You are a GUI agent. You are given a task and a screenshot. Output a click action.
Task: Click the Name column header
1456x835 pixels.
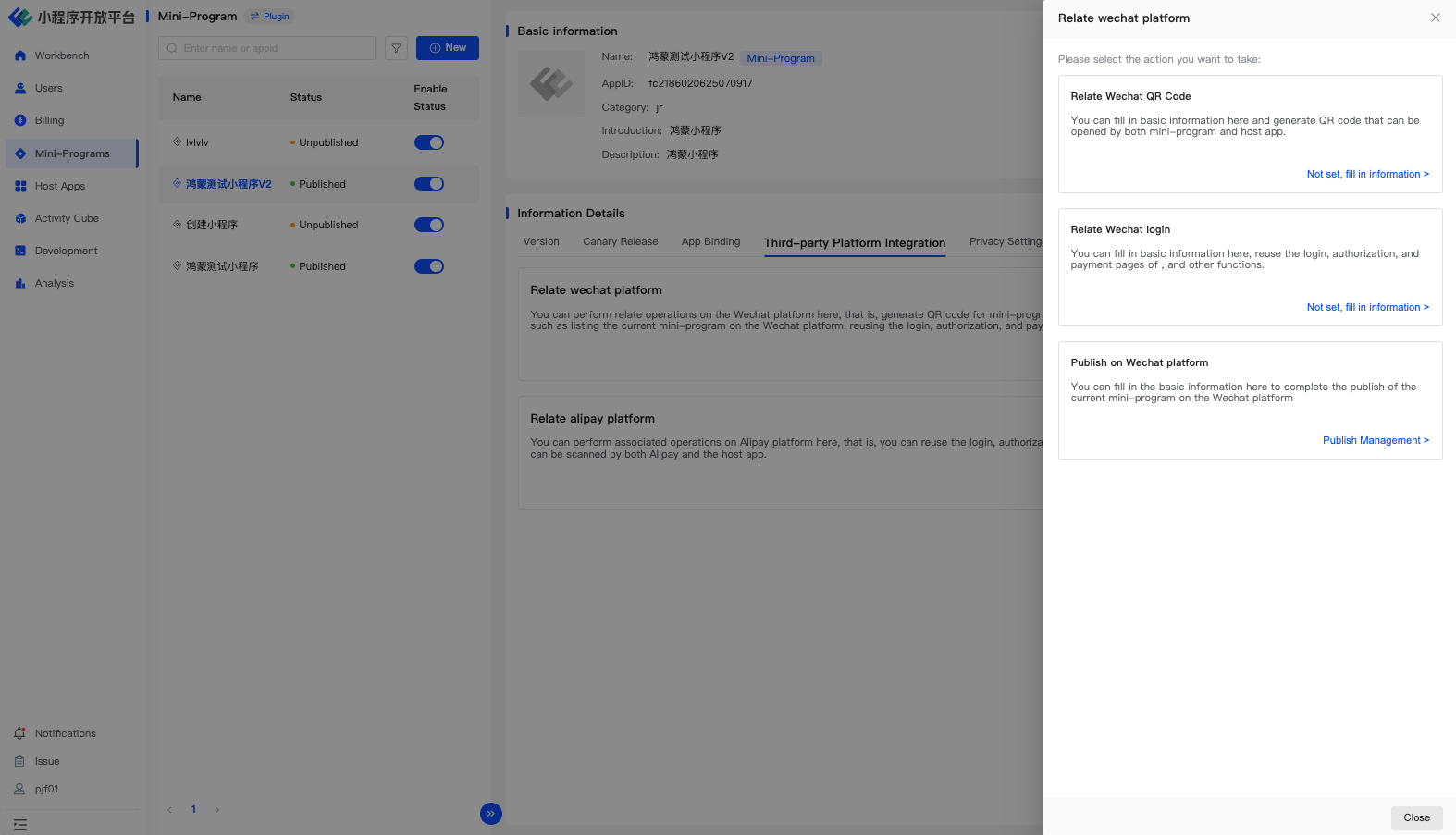pos(187,97)
